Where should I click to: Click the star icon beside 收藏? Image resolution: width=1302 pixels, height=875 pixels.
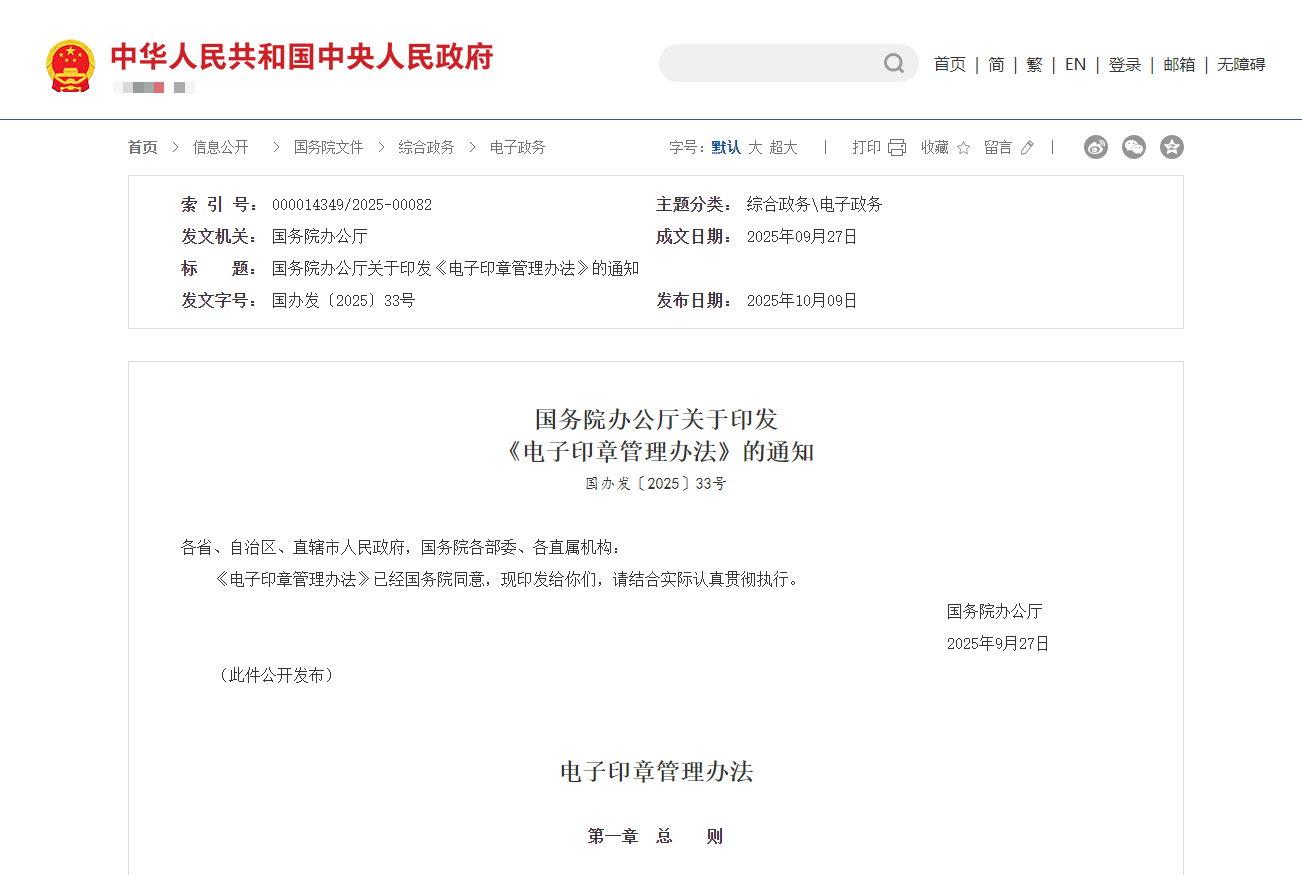pyautogui.click(x=962, y=147)
